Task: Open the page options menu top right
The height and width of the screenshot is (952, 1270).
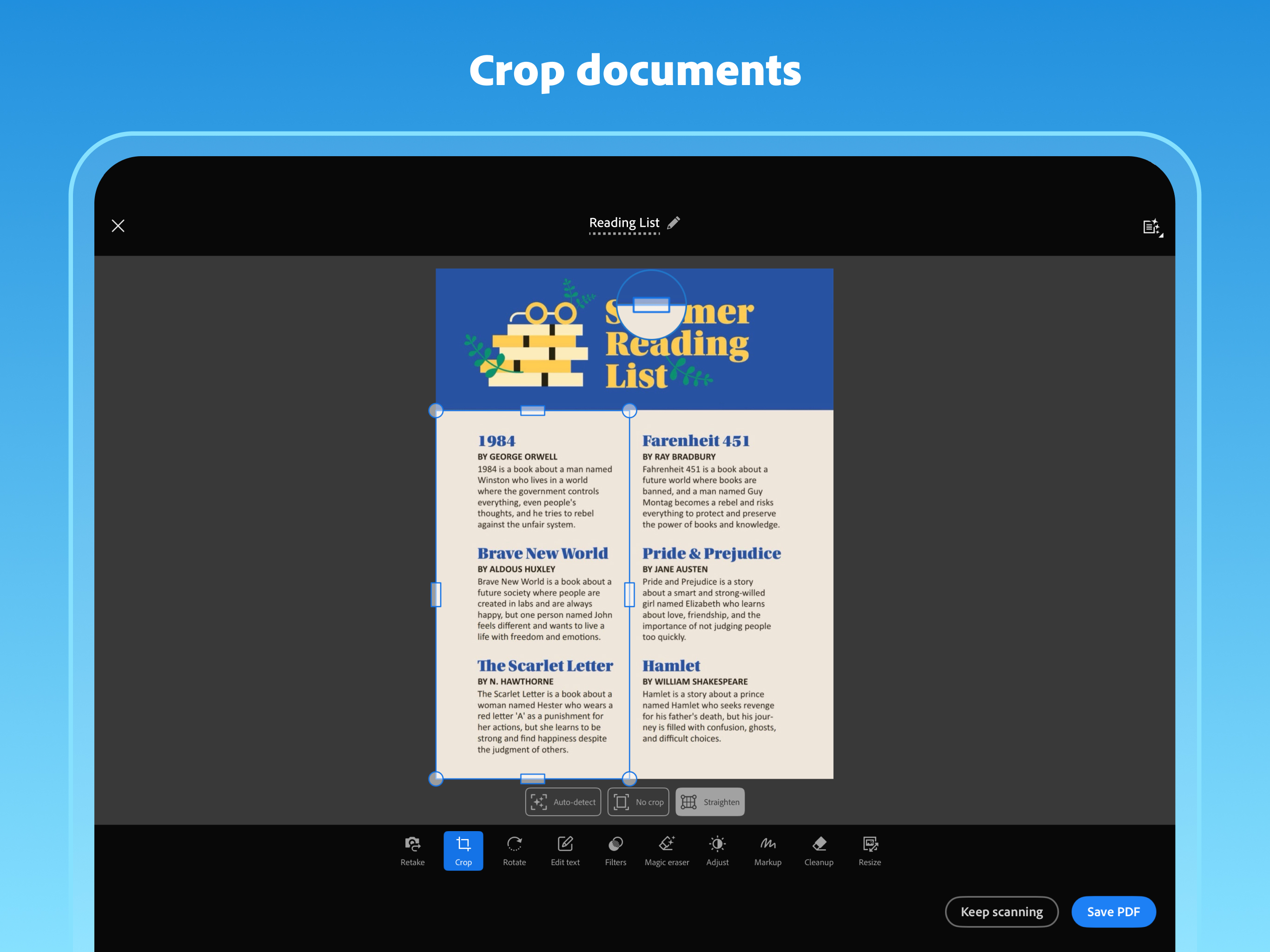Action: tap(1151, 227)
